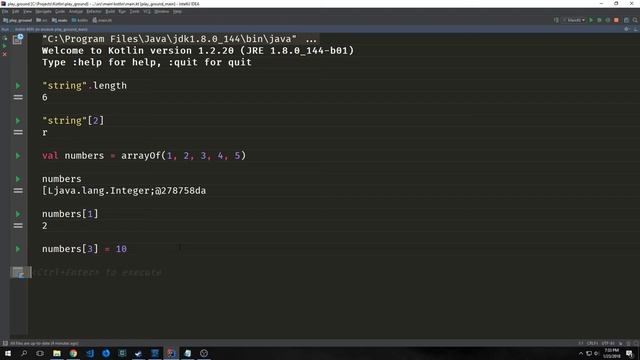Click the input prompt icon at the REPL bottom
Screen dimensions: 640x360
pyautogui.click(x=18, y=272)
